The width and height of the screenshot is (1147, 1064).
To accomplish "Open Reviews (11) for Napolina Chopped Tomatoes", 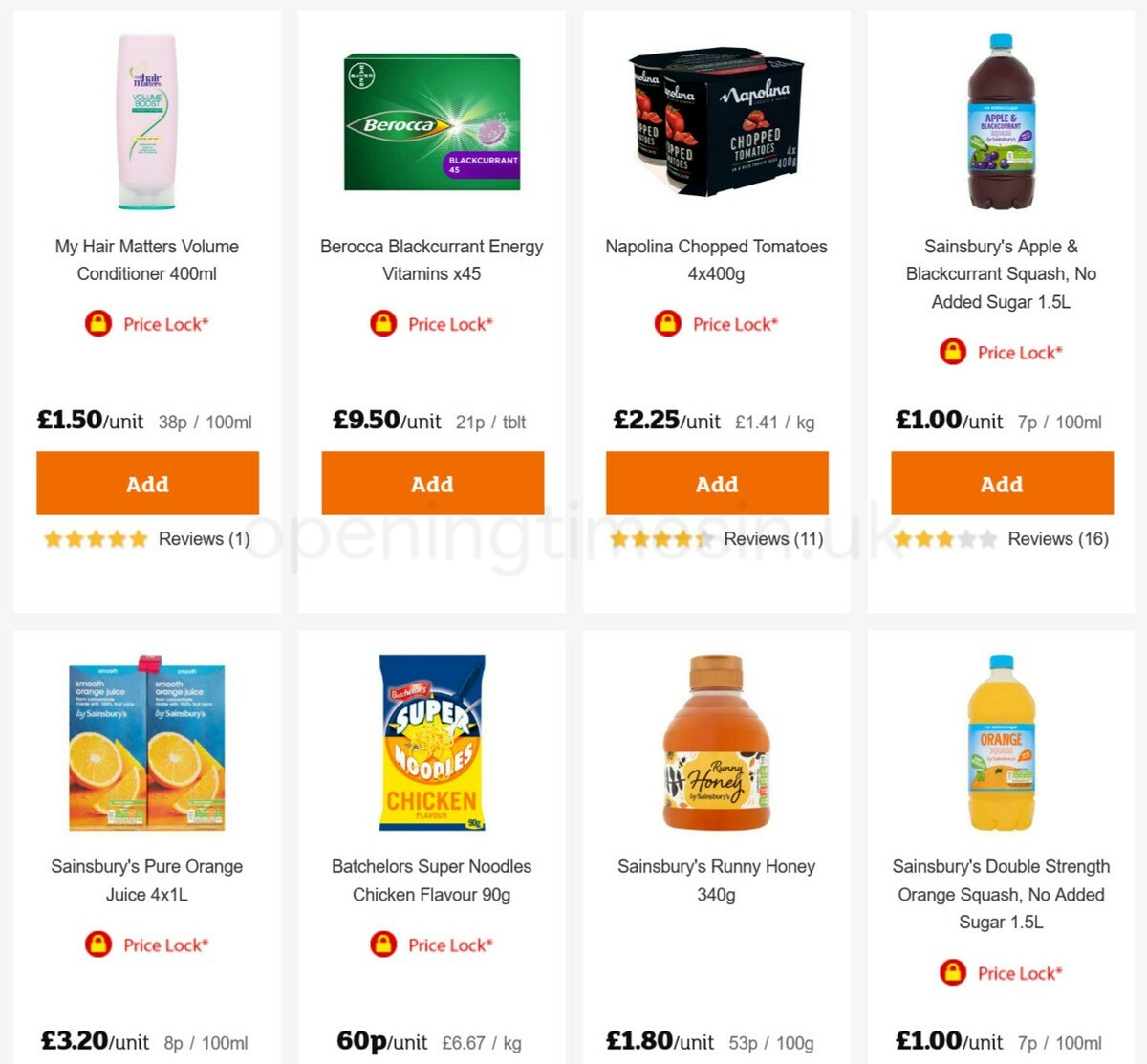I will (x=771, y=539).
